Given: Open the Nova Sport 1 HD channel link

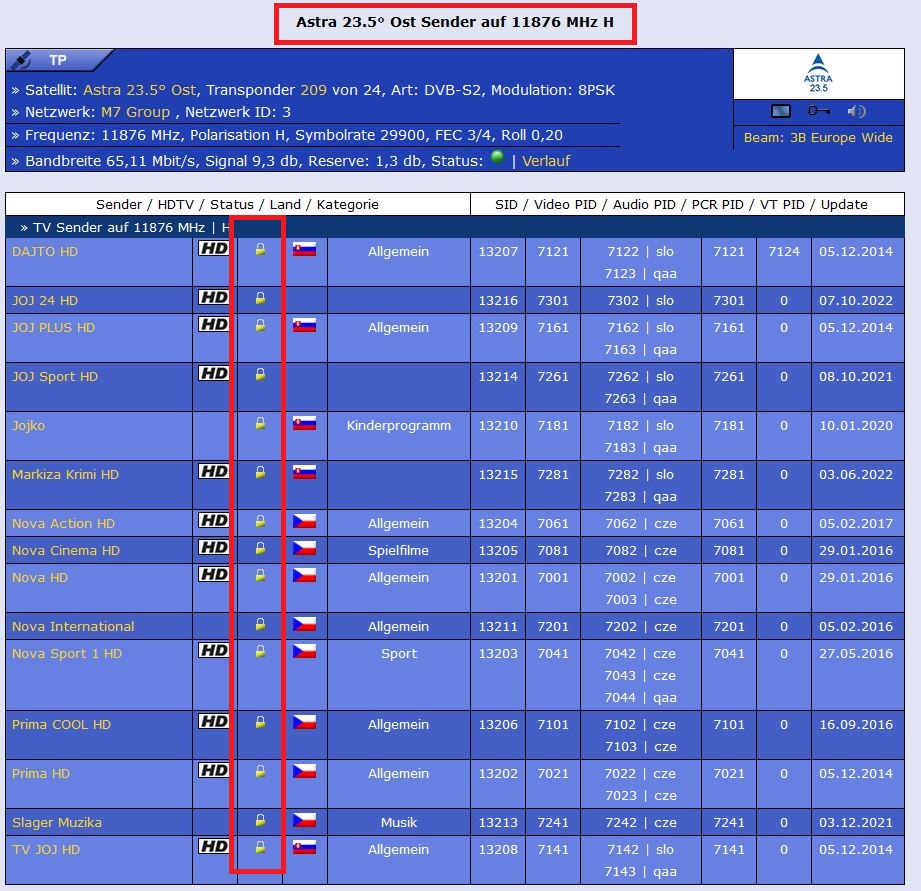Looking at the screenshot, I should 67,653.
